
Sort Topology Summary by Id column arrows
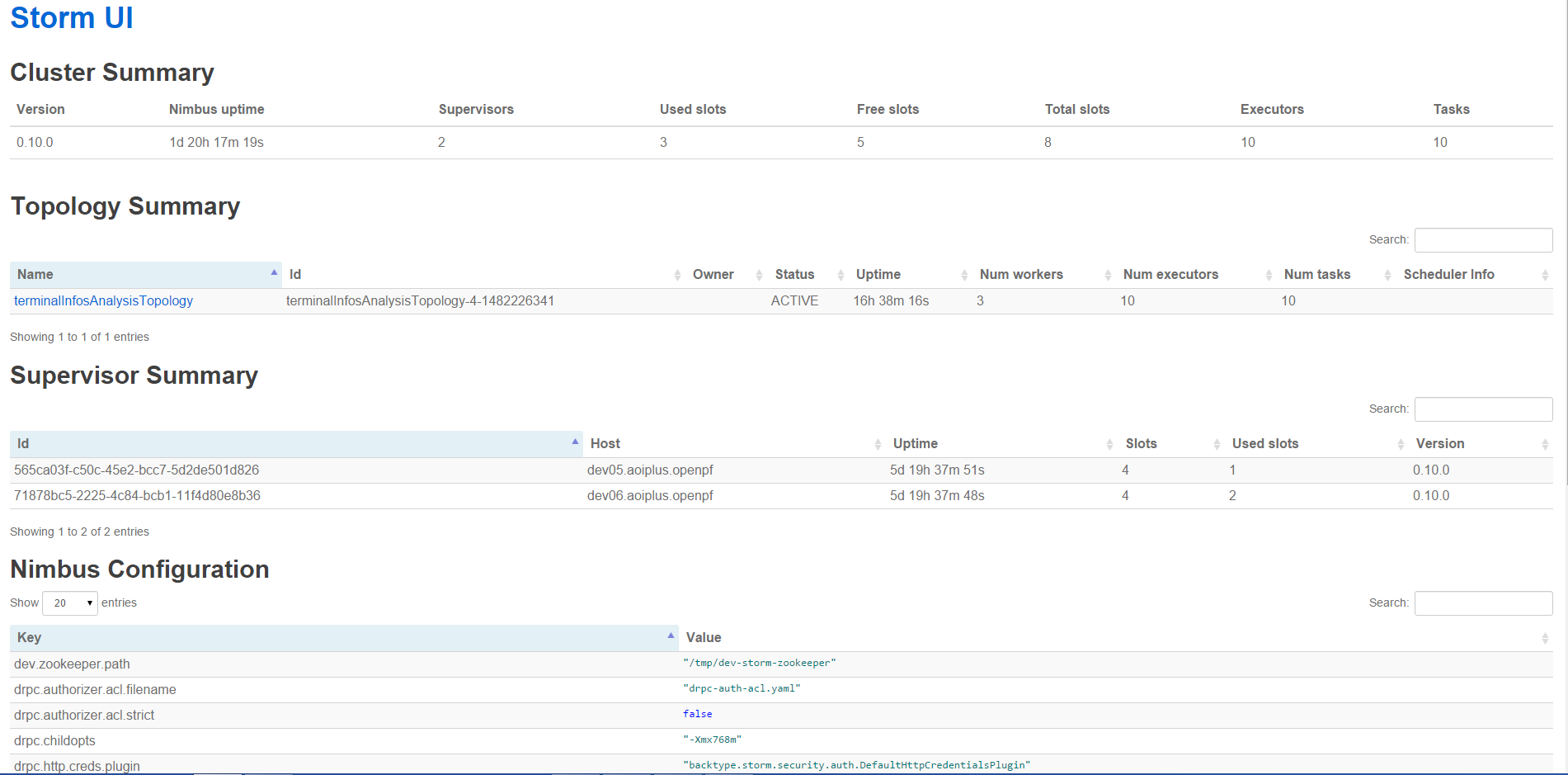[676, 275]
